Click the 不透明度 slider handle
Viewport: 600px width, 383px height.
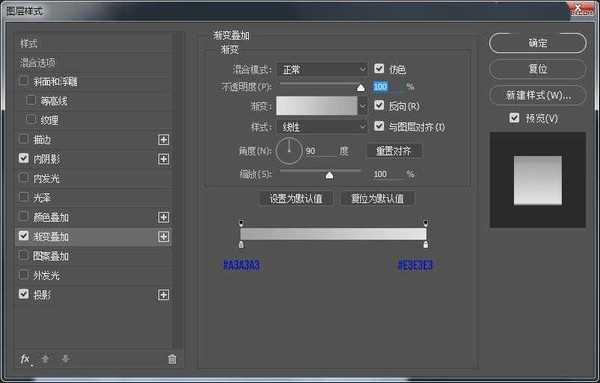click(x=360, y=88)
